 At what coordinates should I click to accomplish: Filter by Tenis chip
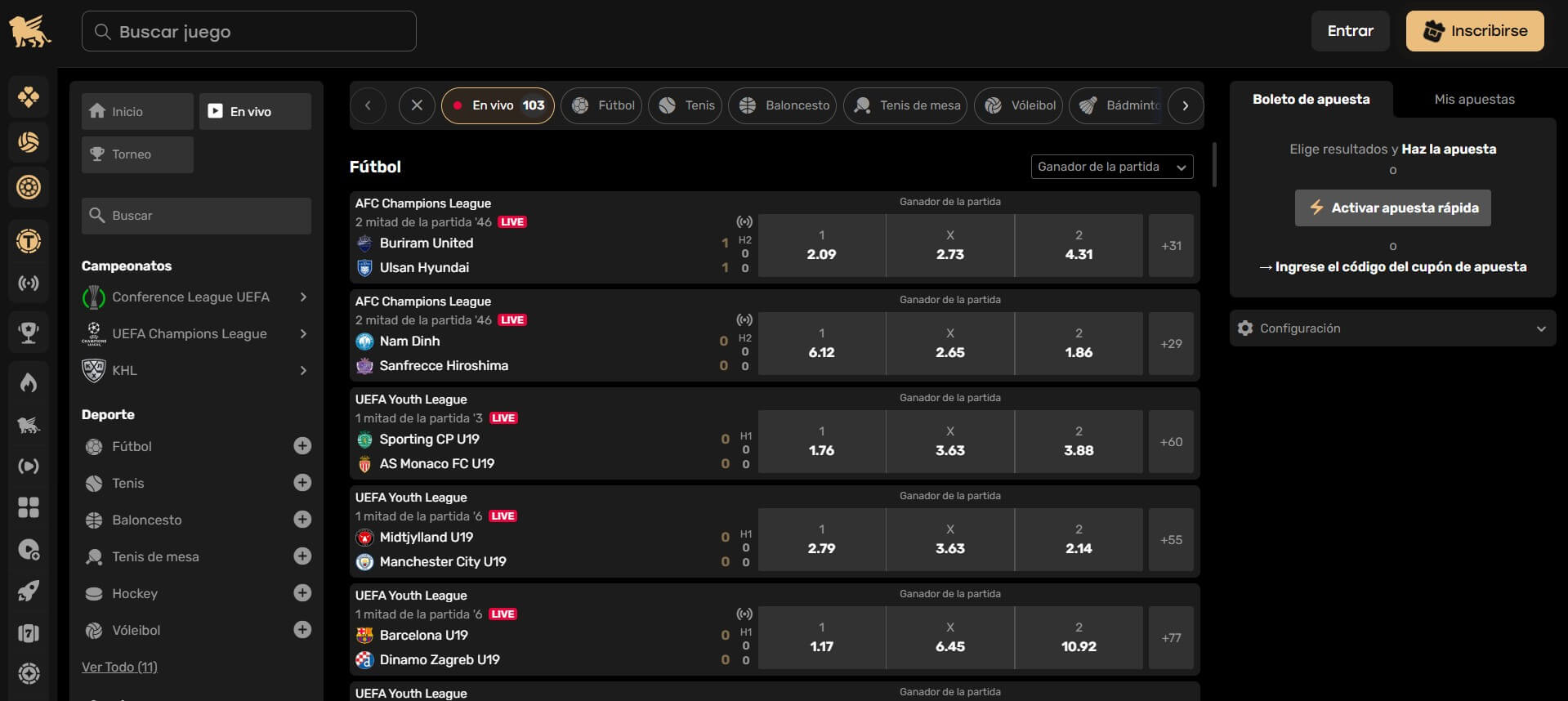pos(686,105)
